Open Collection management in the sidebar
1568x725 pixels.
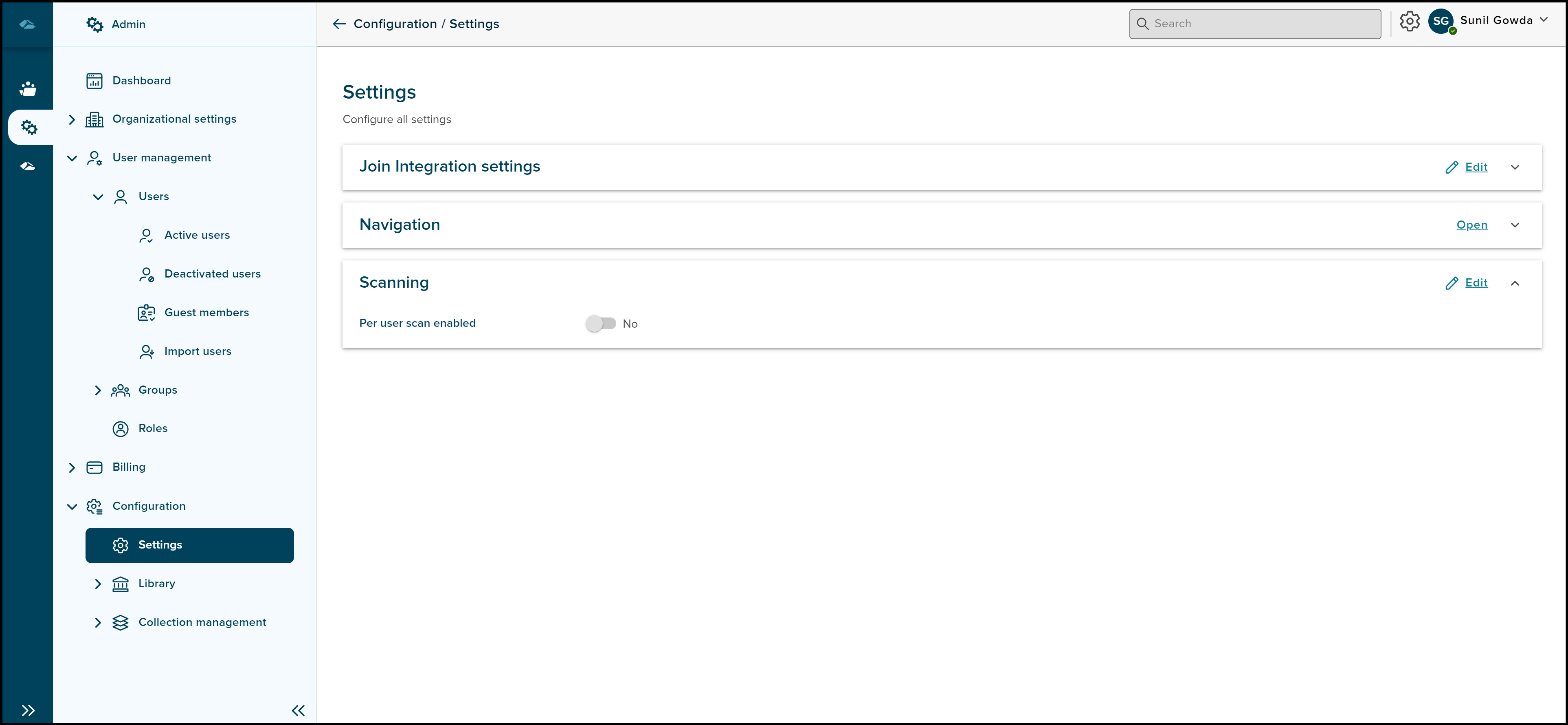tap(203, 622)
